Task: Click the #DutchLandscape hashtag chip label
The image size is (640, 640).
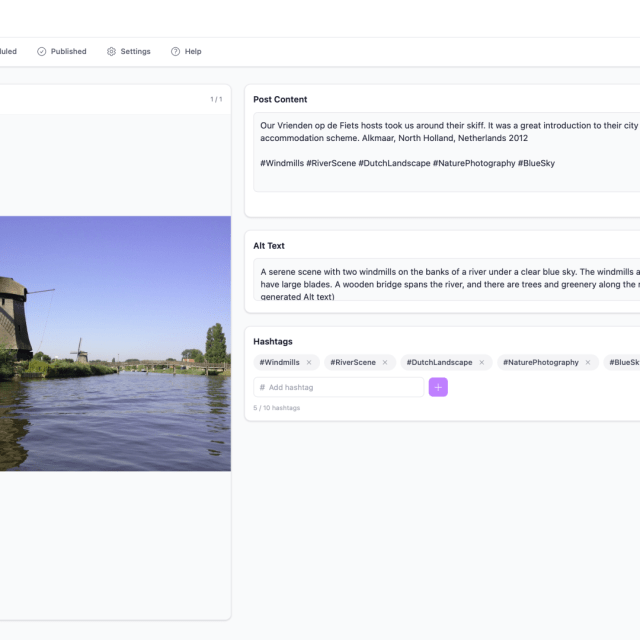Action: [x=439, y=362]
